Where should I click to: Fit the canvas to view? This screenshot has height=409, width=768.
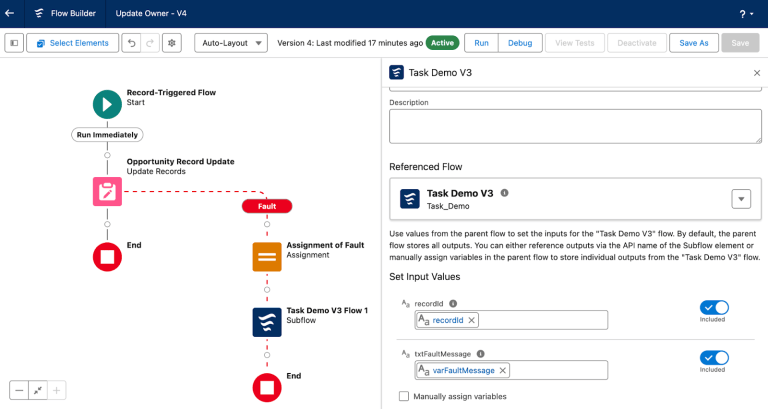point(38,390)
